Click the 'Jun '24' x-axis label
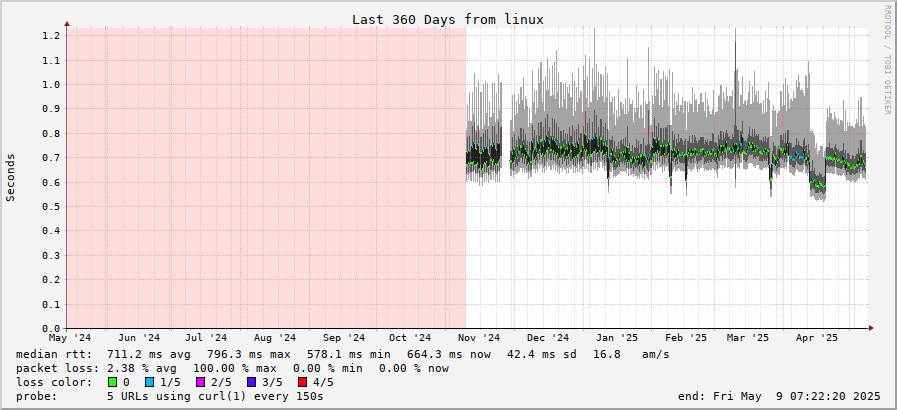 [x=140, y=338]
